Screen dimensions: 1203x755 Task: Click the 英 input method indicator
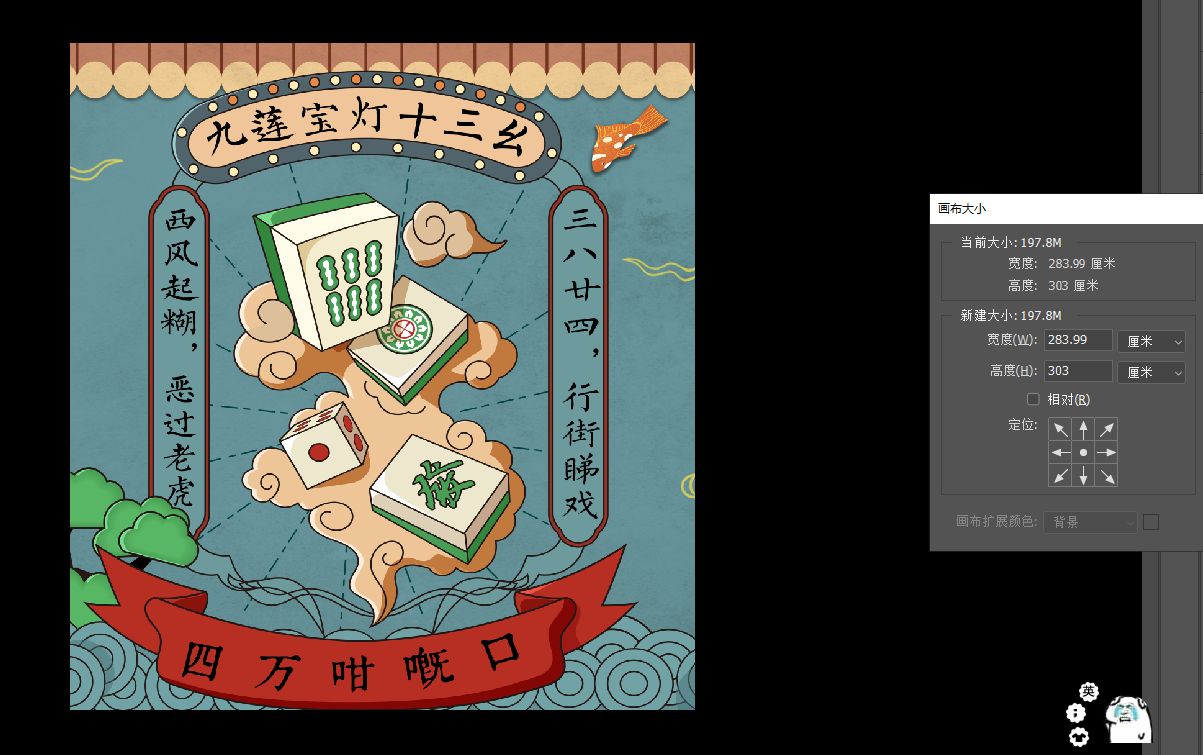click(1088, 692)
